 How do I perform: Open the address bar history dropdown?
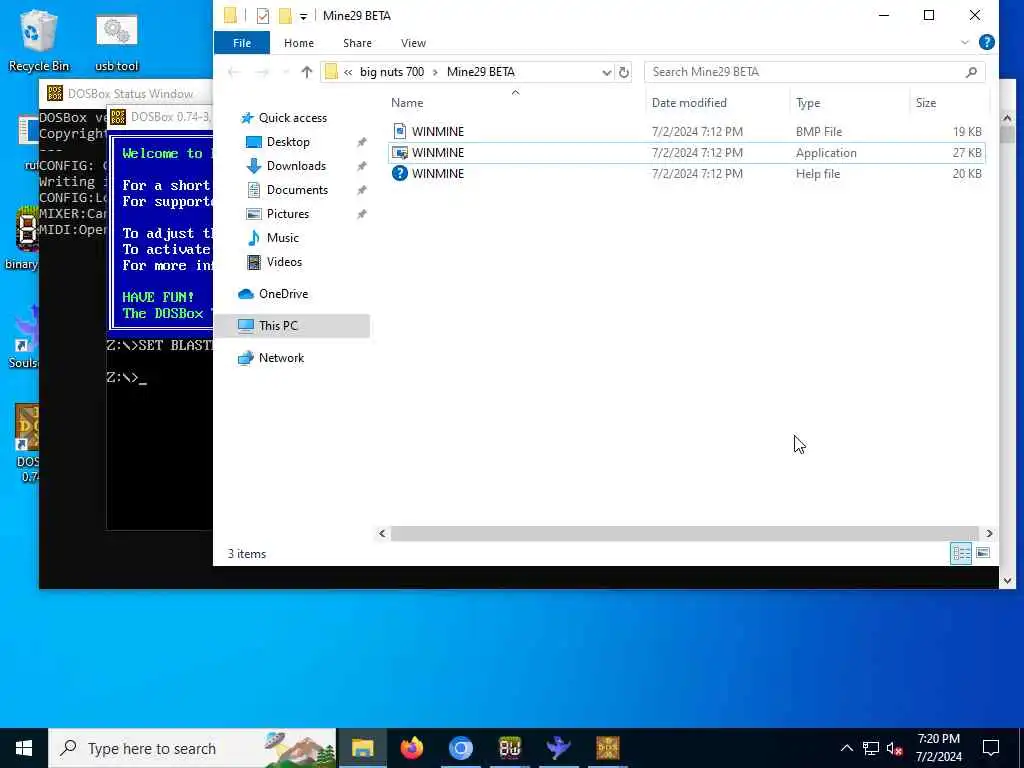tap(606, 72)
